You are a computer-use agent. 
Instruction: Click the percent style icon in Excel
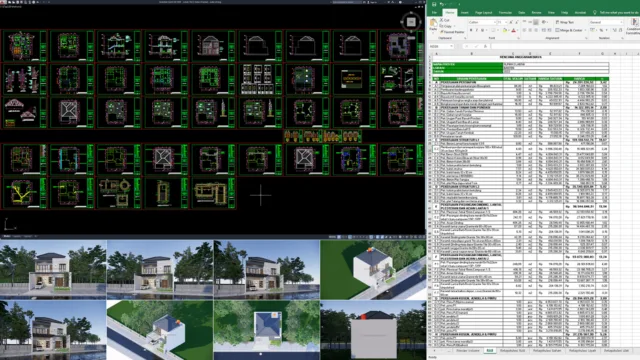tap(602, 30)
